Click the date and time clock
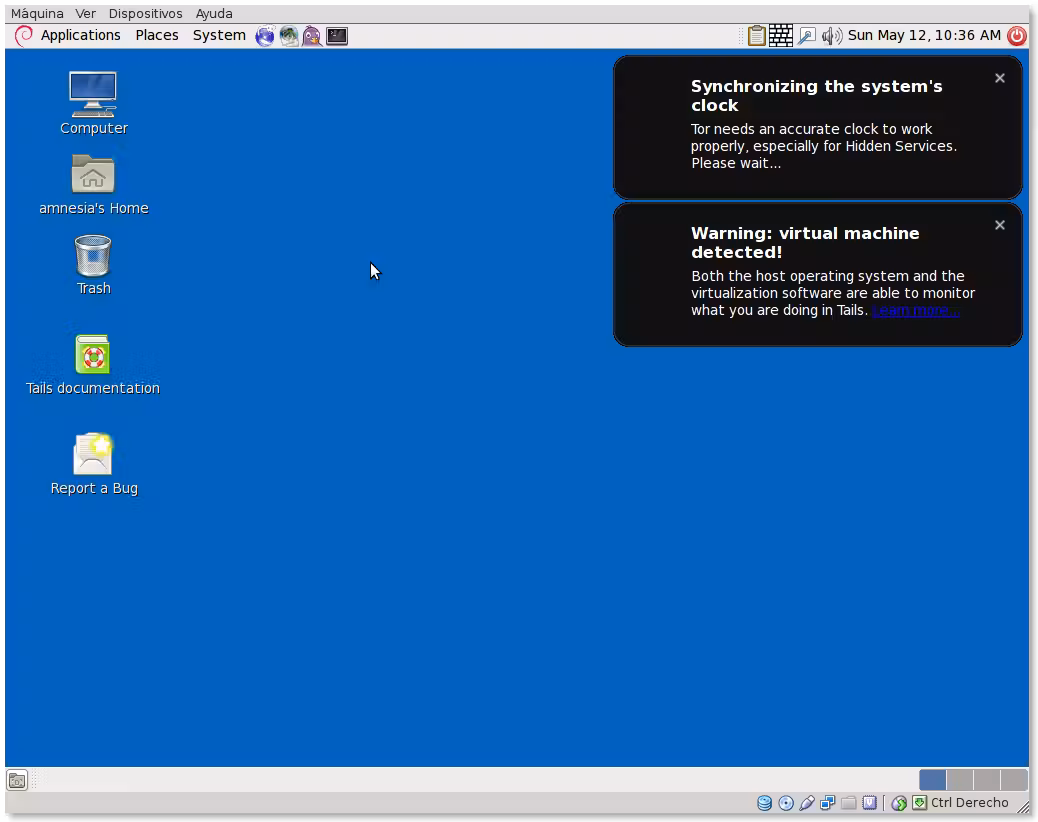 point(924,35)
